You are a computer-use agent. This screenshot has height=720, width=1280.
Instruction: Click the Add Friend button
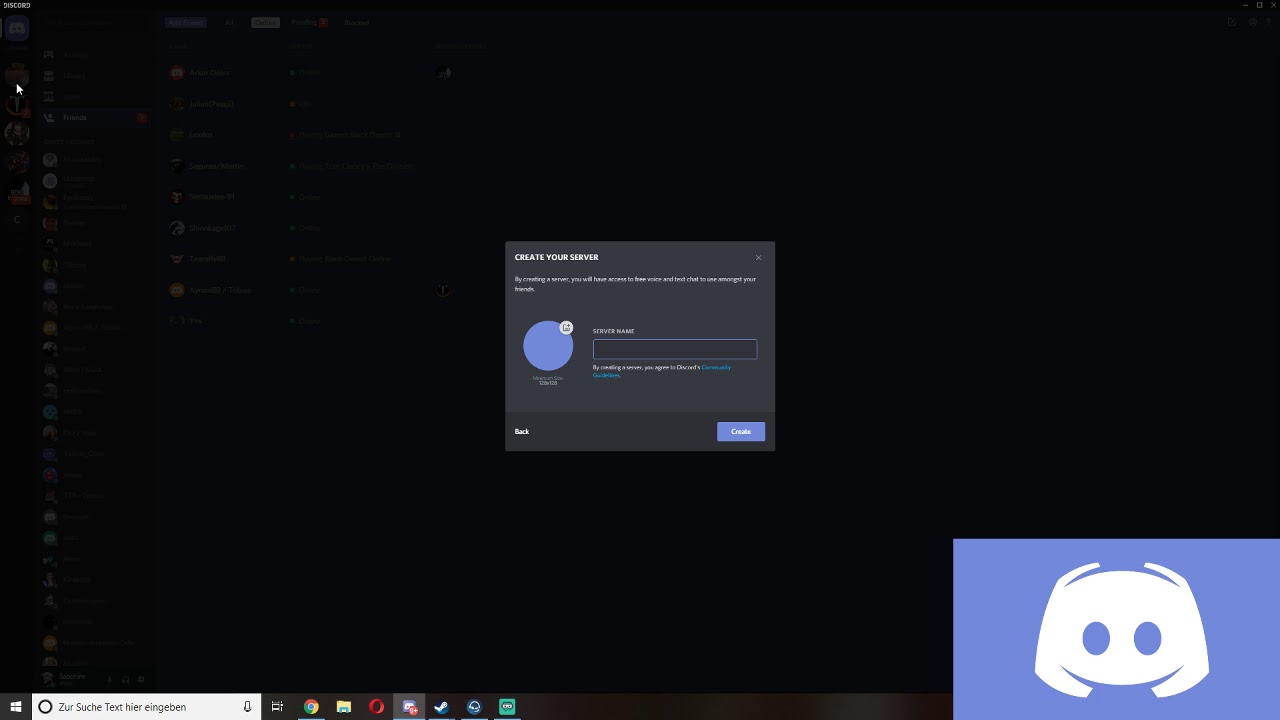(x=185, y=22)
